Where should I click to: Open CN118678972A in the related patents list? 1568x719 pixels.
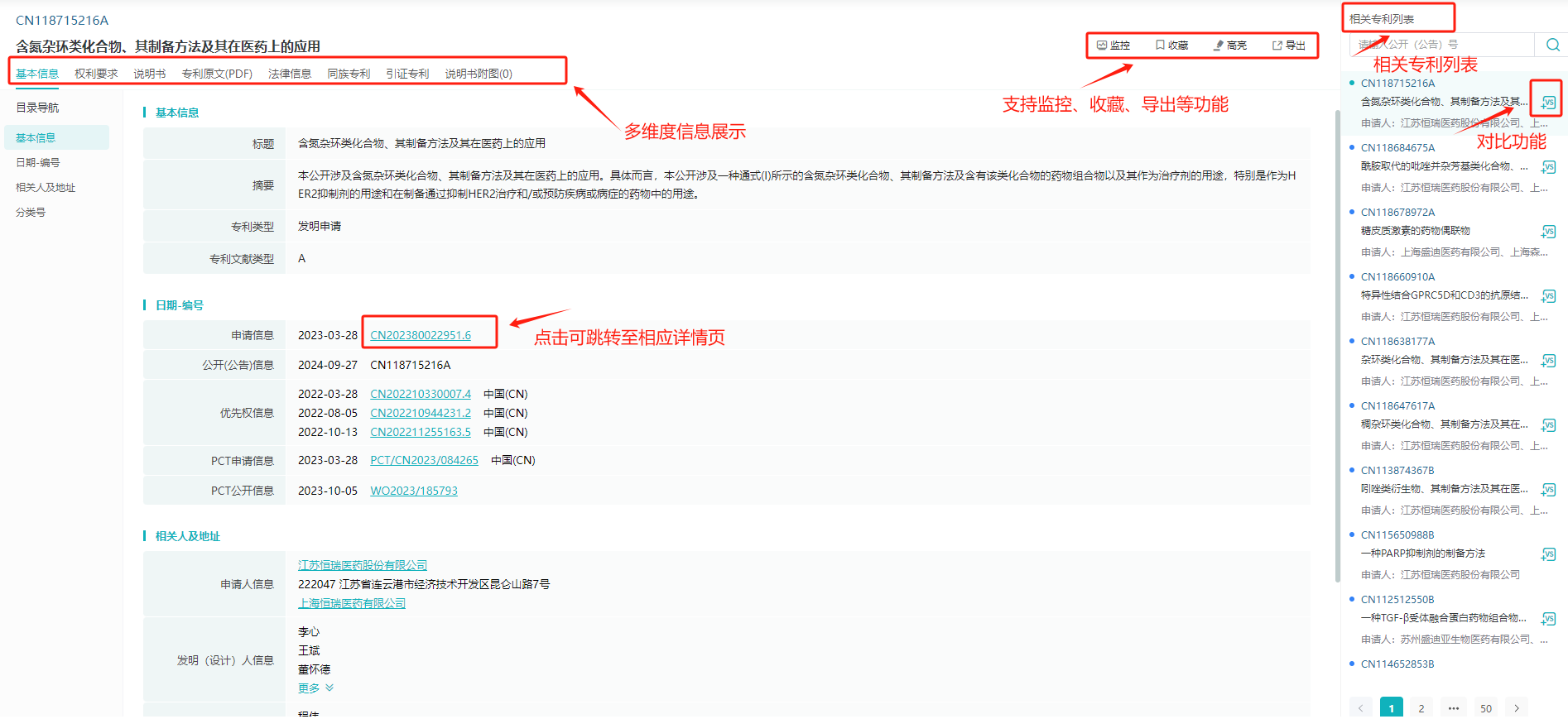point(1397,213)
